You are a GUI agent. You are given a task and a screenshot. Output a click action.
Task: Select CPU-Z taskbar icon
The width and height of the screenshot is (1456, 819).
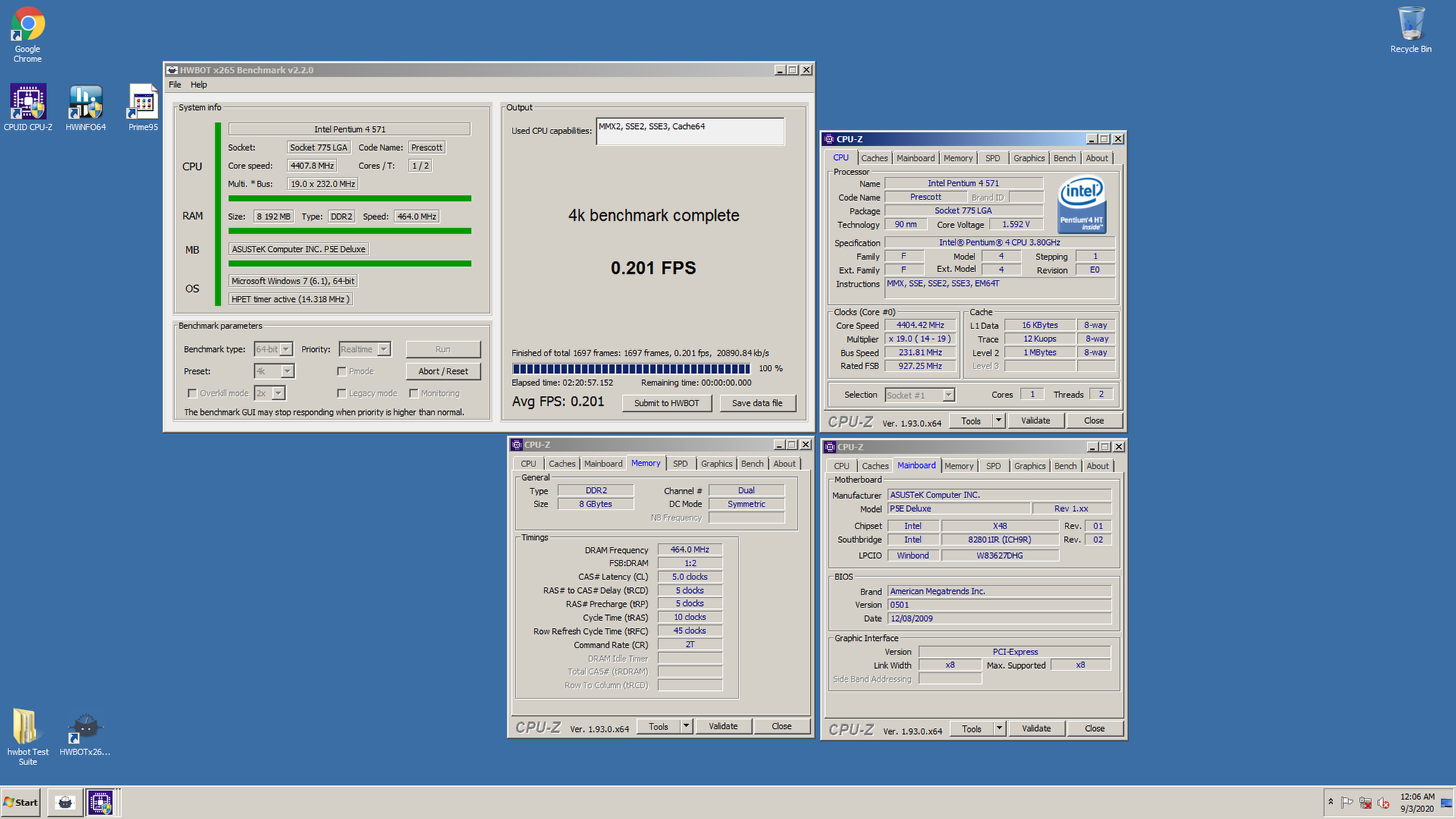click(100, 802)
